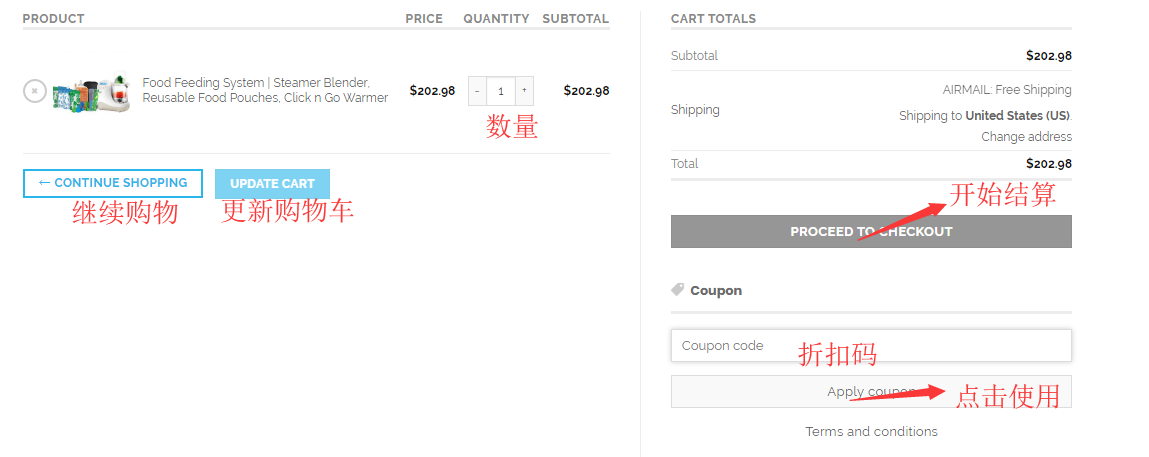Focus the quantity number field
The width and height of the screenshot is (1149, 457).
500,91
